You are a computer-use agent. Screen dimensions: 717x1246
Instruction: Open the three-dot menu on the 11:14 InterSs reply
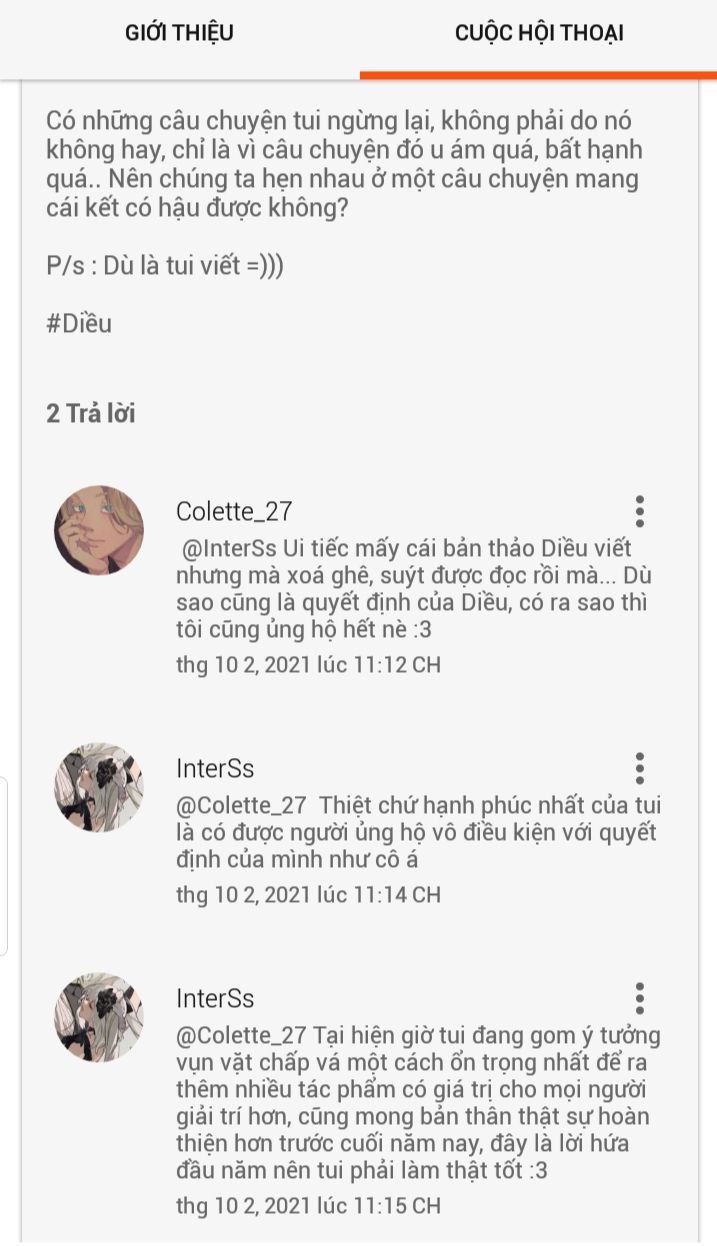pyautogui.click(x=640, y=768)
